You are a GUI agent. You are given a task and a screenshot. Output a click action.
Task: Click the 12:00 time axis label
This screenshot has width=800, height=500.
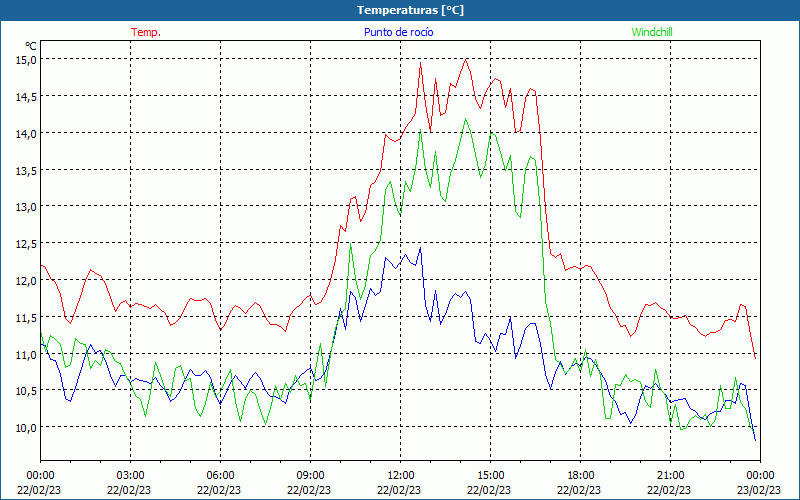pyautogui.click(x=401, y=476)
